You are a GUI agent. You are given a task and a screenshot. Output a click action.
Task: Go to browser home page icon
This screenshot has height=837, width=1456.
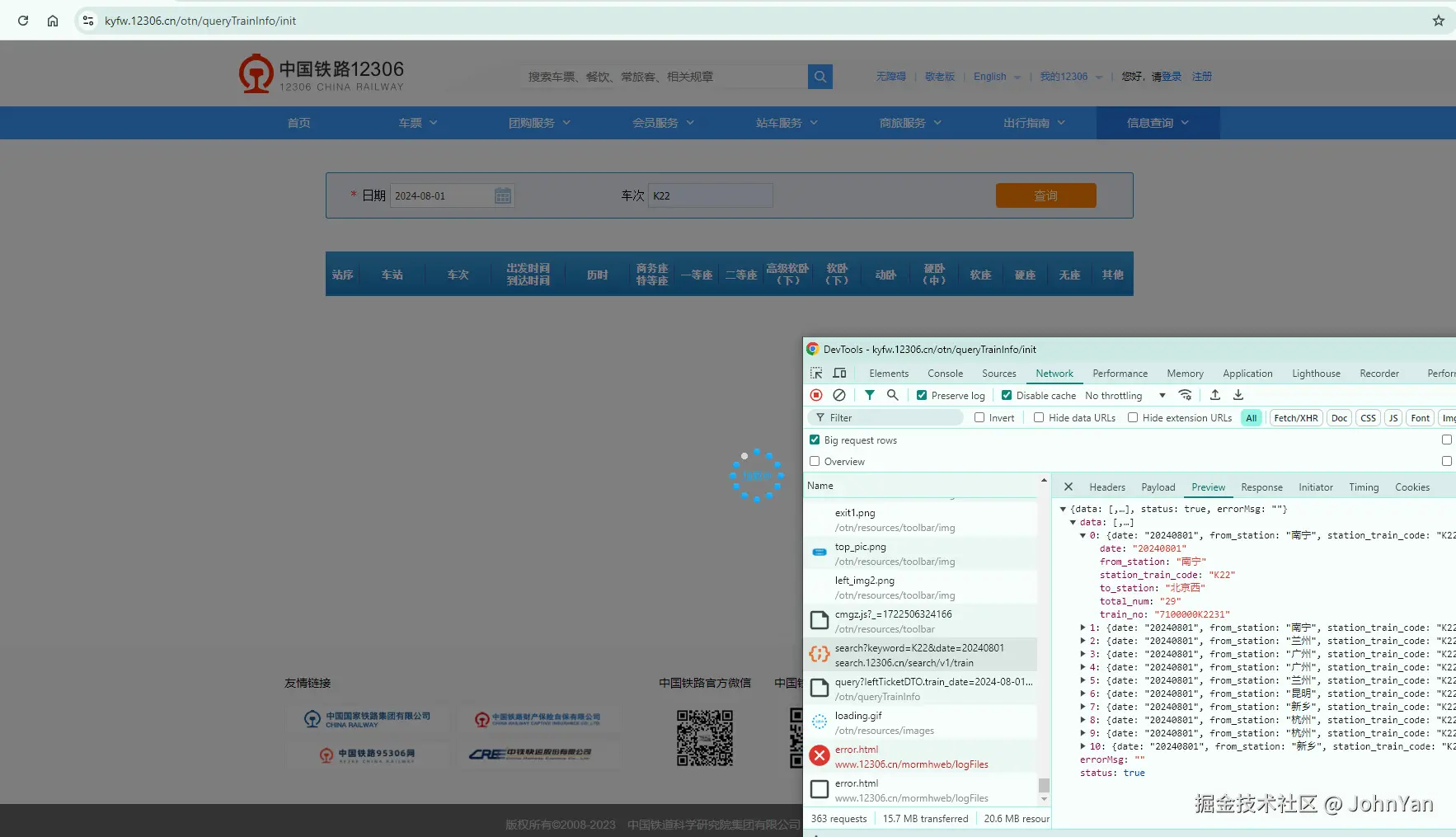pyautogui.click(x=53, y=21)
